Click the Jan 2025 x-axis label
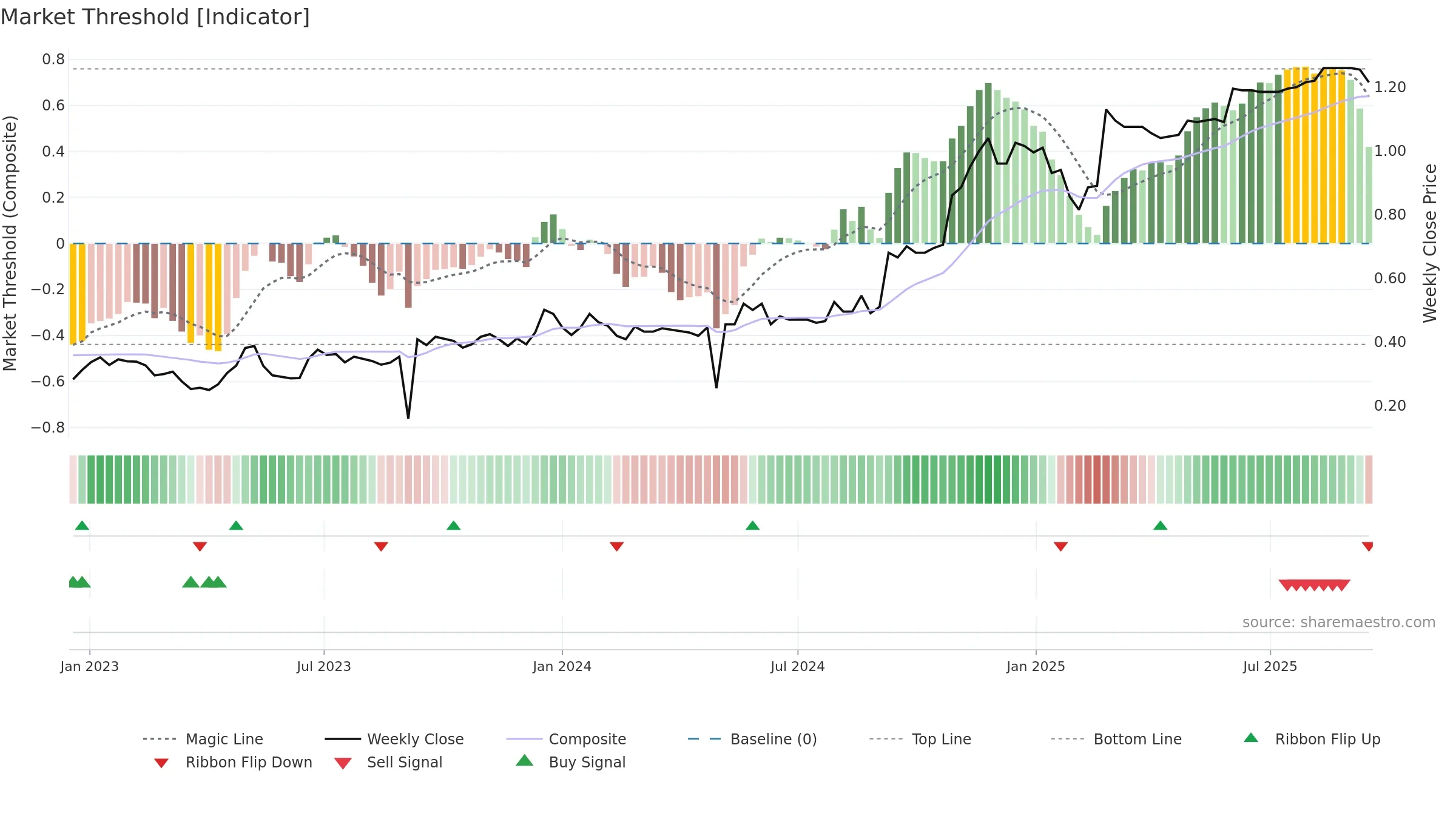 tap(1036, 666)
